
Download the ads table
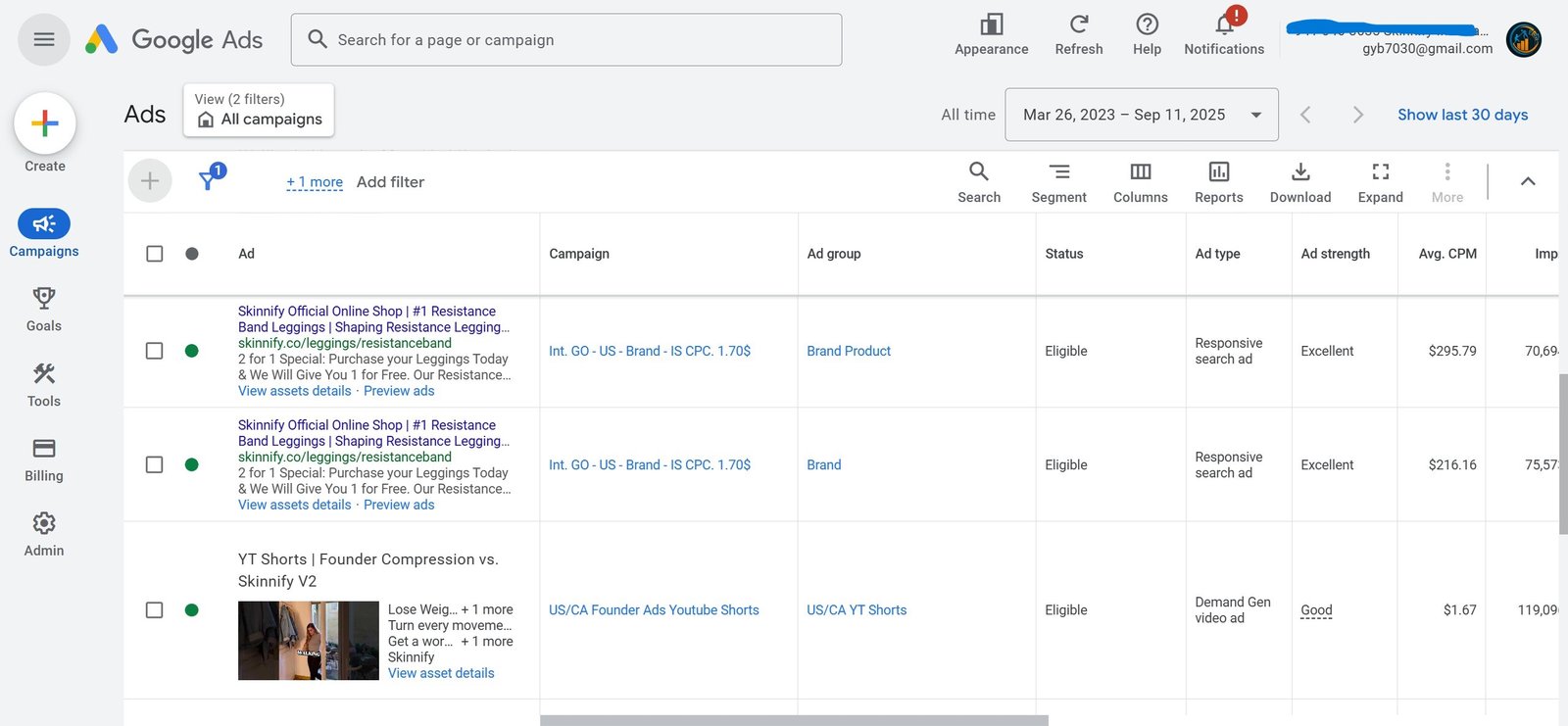click(x=1300, y=182)
